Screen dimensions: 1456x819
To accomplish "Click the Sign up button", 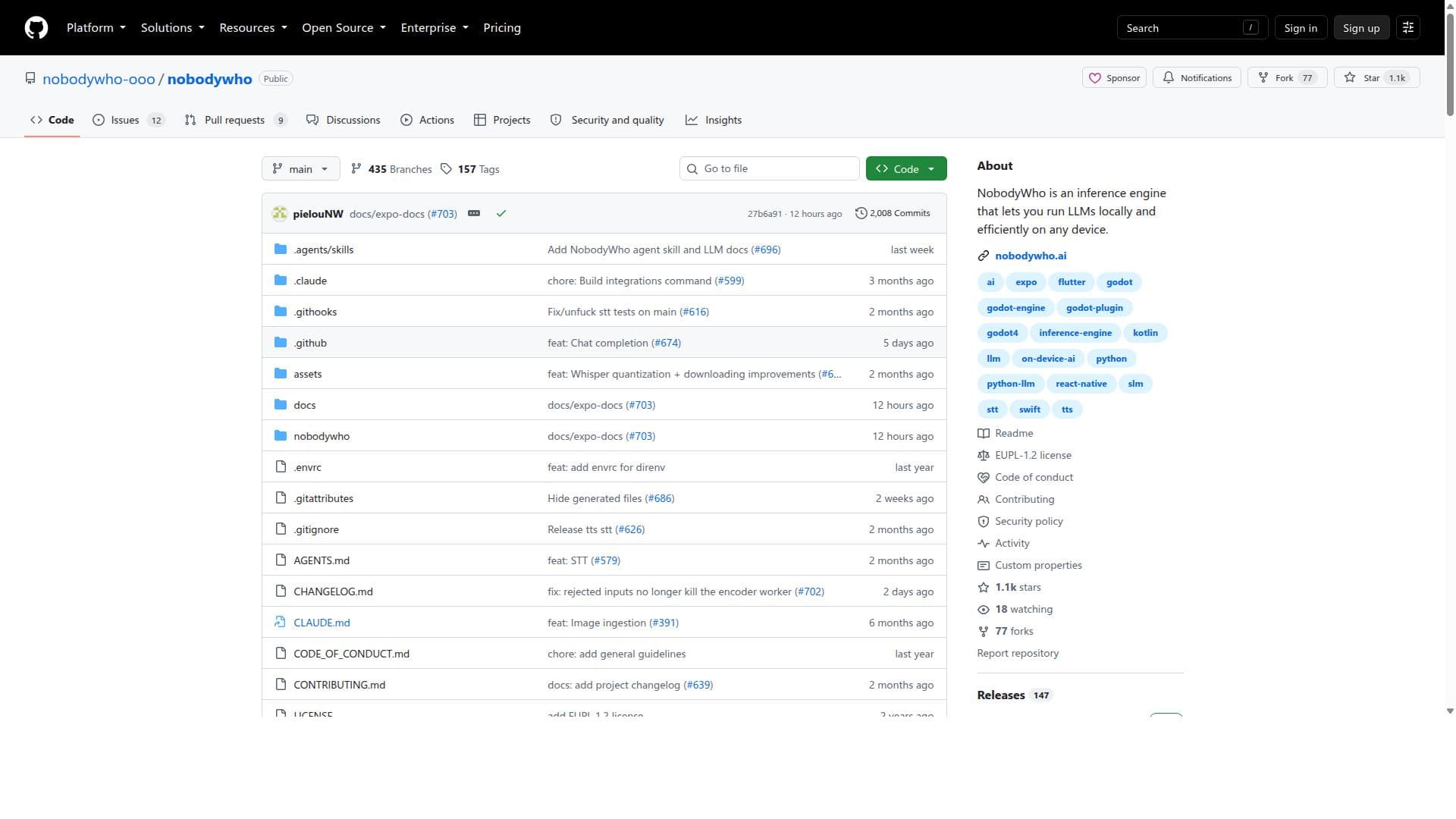I will click(1361, 28).
